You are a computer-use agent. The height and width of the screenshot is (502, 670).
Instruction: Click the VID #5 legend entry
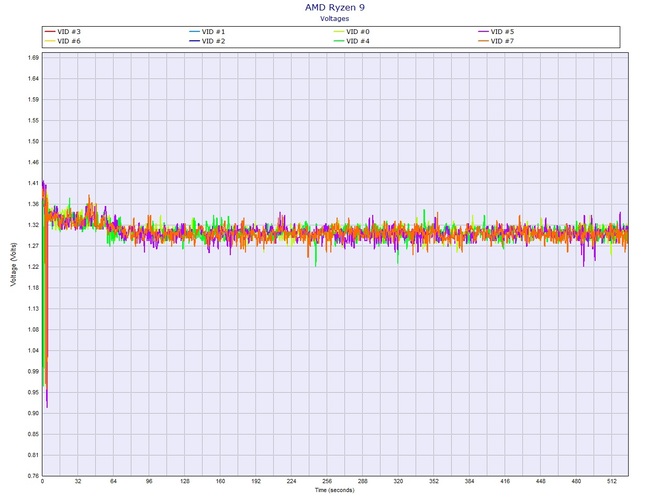496,32
